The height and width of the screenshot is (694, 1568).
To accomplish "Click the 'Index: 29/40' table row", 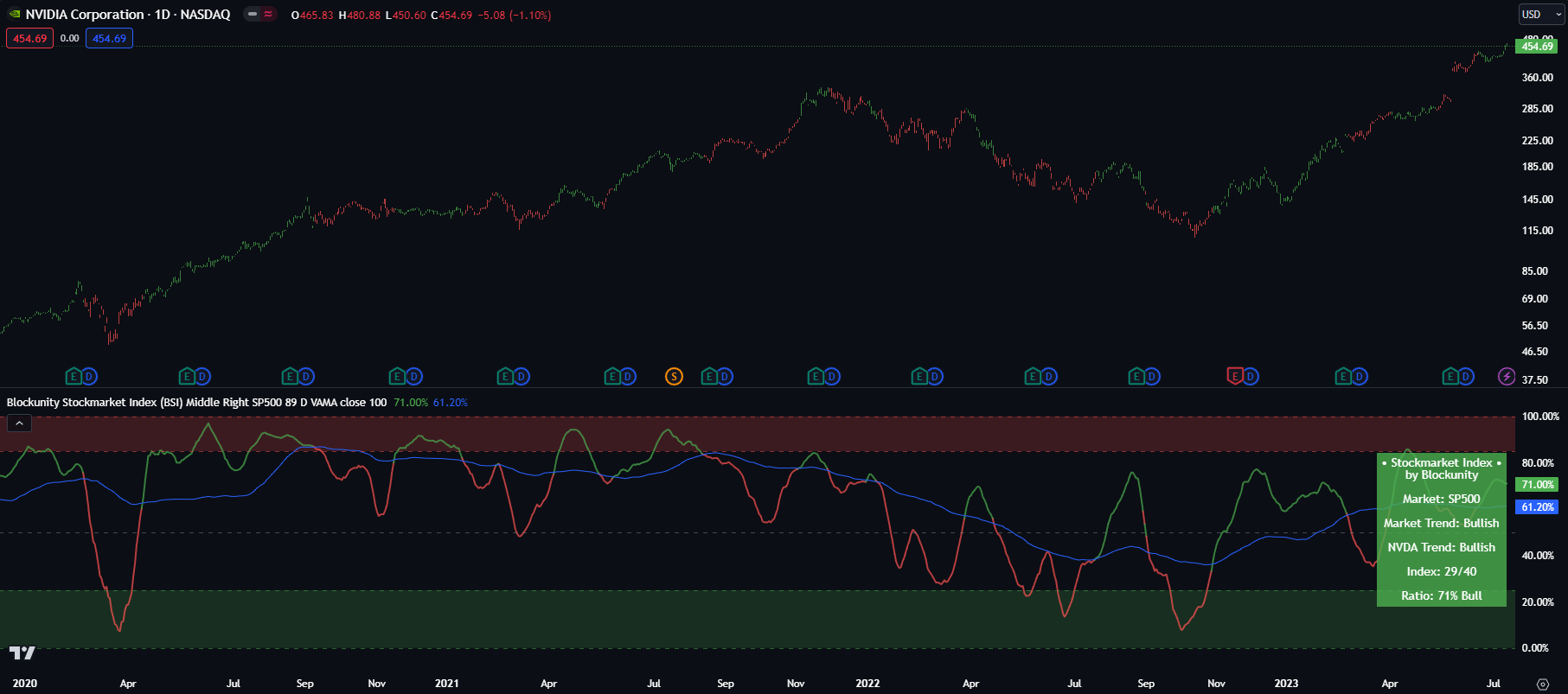I will pyautogui.click(x=1442, y=571).
